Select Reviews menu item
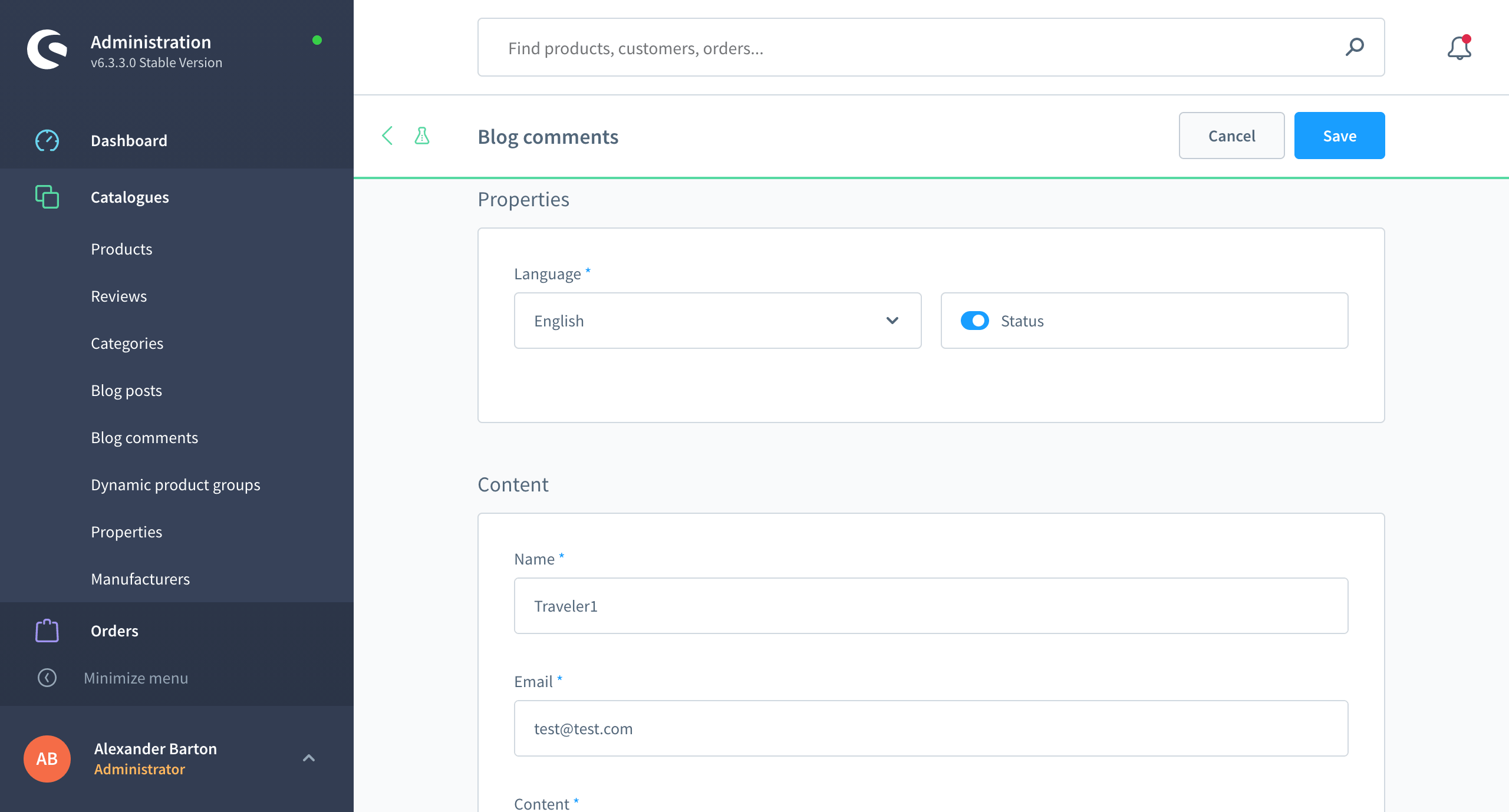 pyautogui.click(x=118, y=296)
